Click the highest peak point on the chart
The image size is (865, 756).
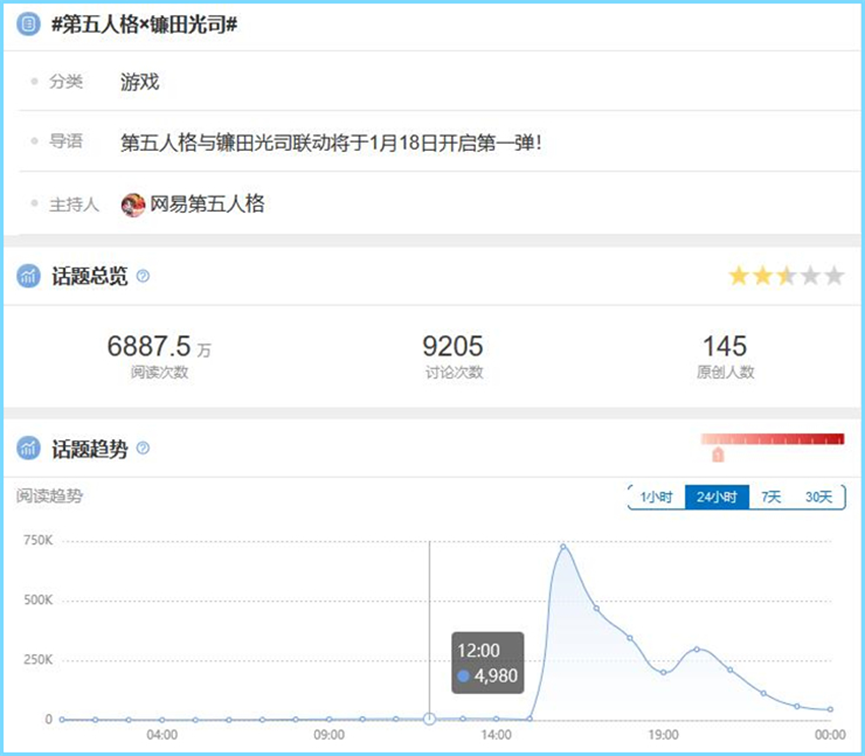point(563,546)
